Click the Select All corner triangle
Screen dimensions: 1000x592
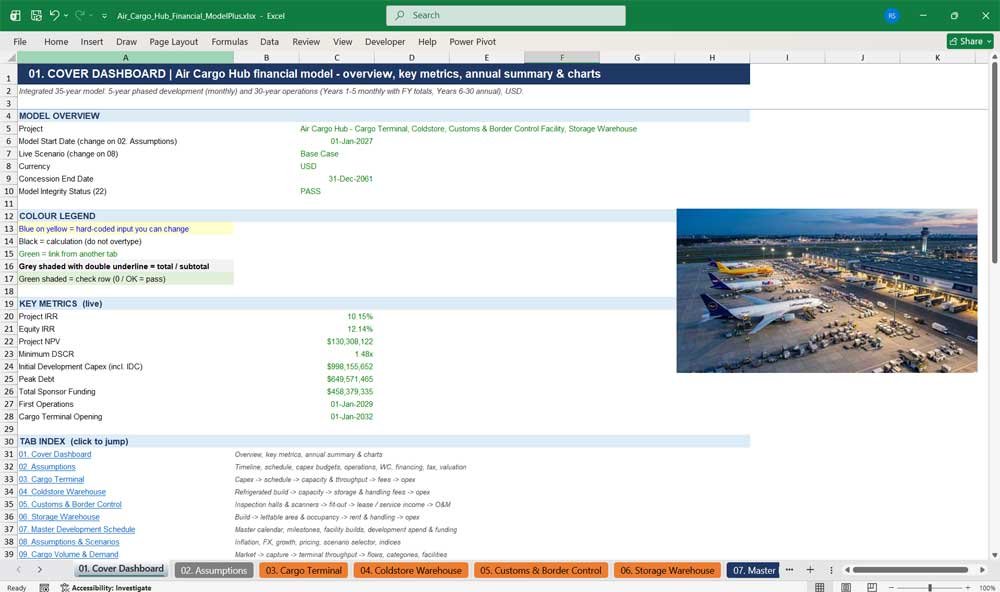click(10, 57)
